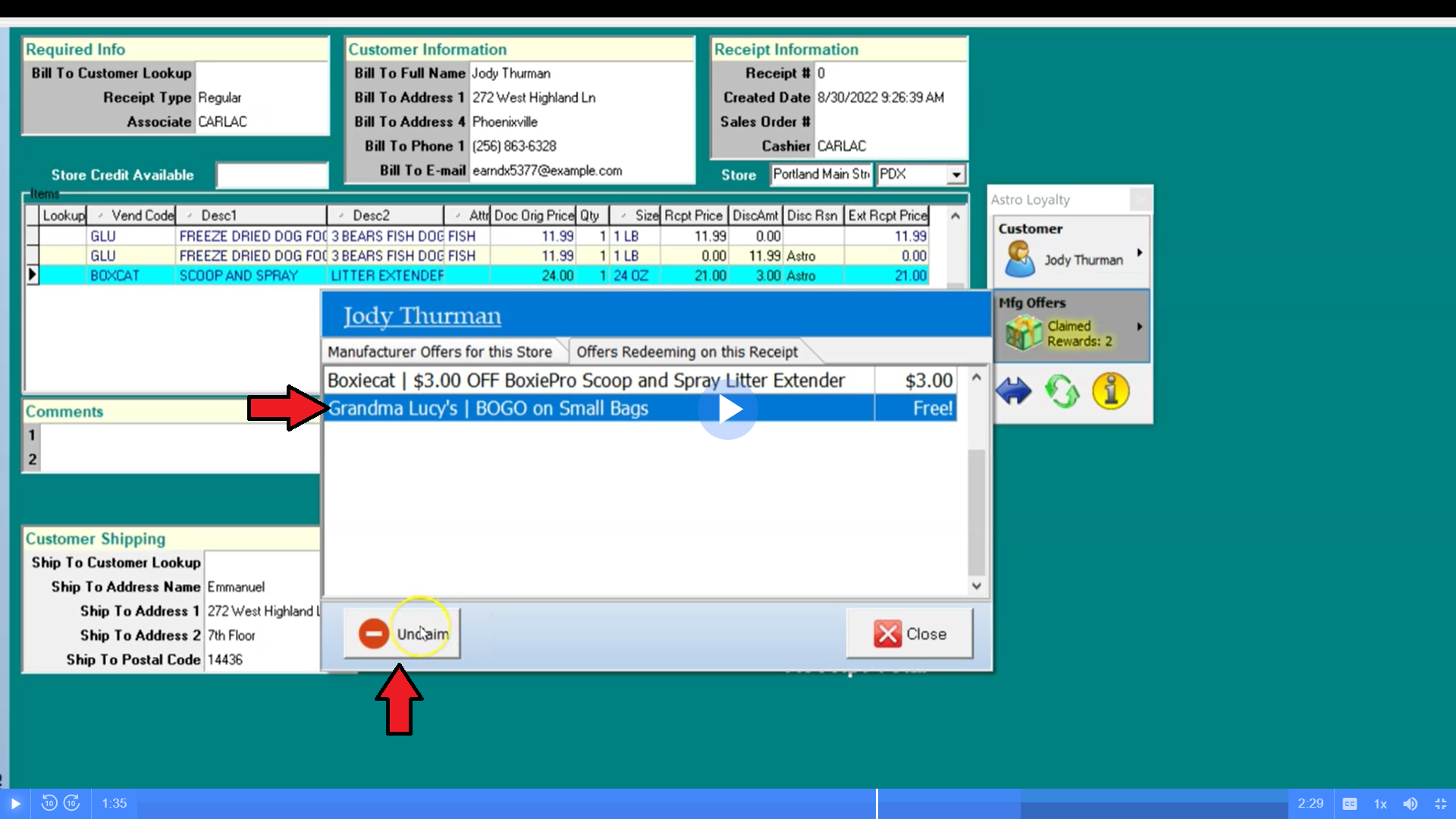
Task: Open the Customer Jody Thurman loyalty panel
Action: (x=1072, y=252)
